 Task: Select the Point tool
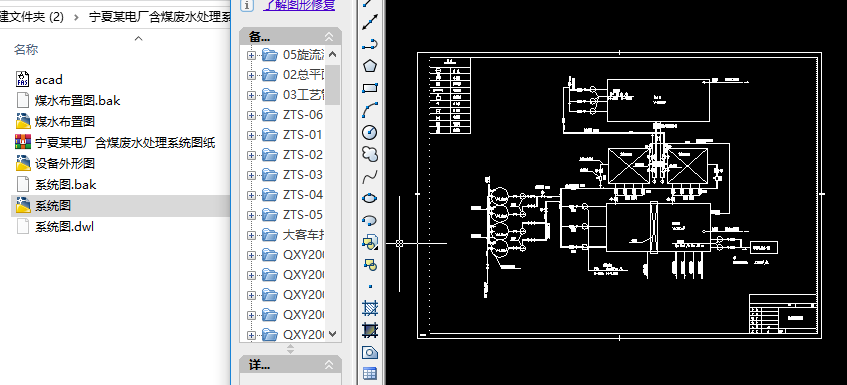[370, 286]
